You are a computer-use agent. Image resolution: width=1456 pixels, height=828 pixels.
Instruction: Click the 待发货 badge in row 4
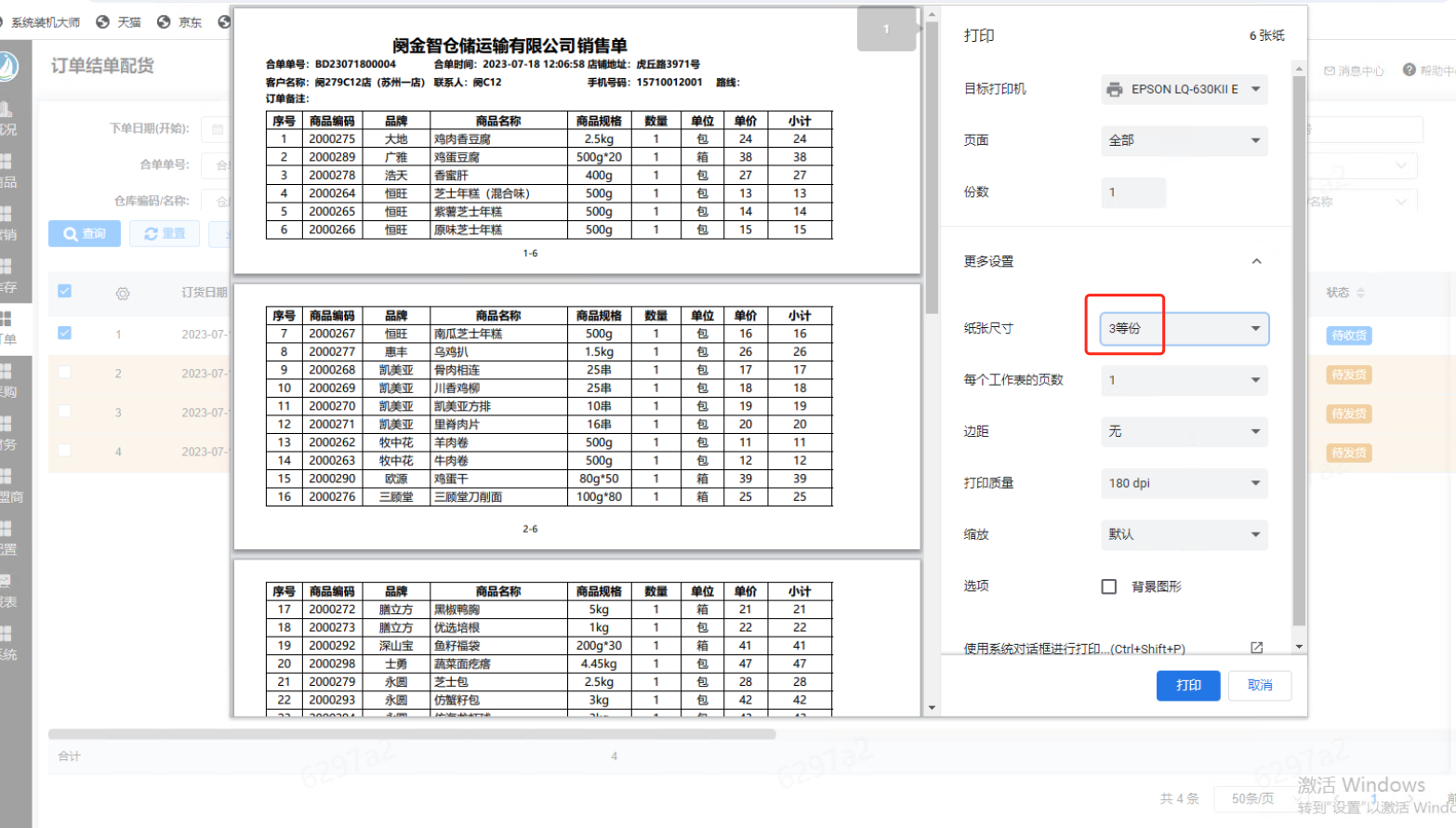(1349, 453)
